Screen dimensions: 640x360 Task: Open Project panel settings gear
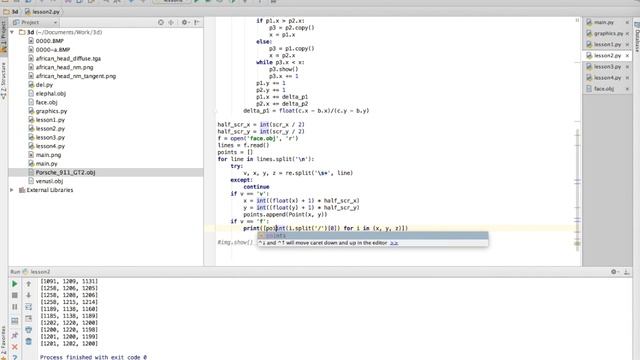click(x=185, y=22)
